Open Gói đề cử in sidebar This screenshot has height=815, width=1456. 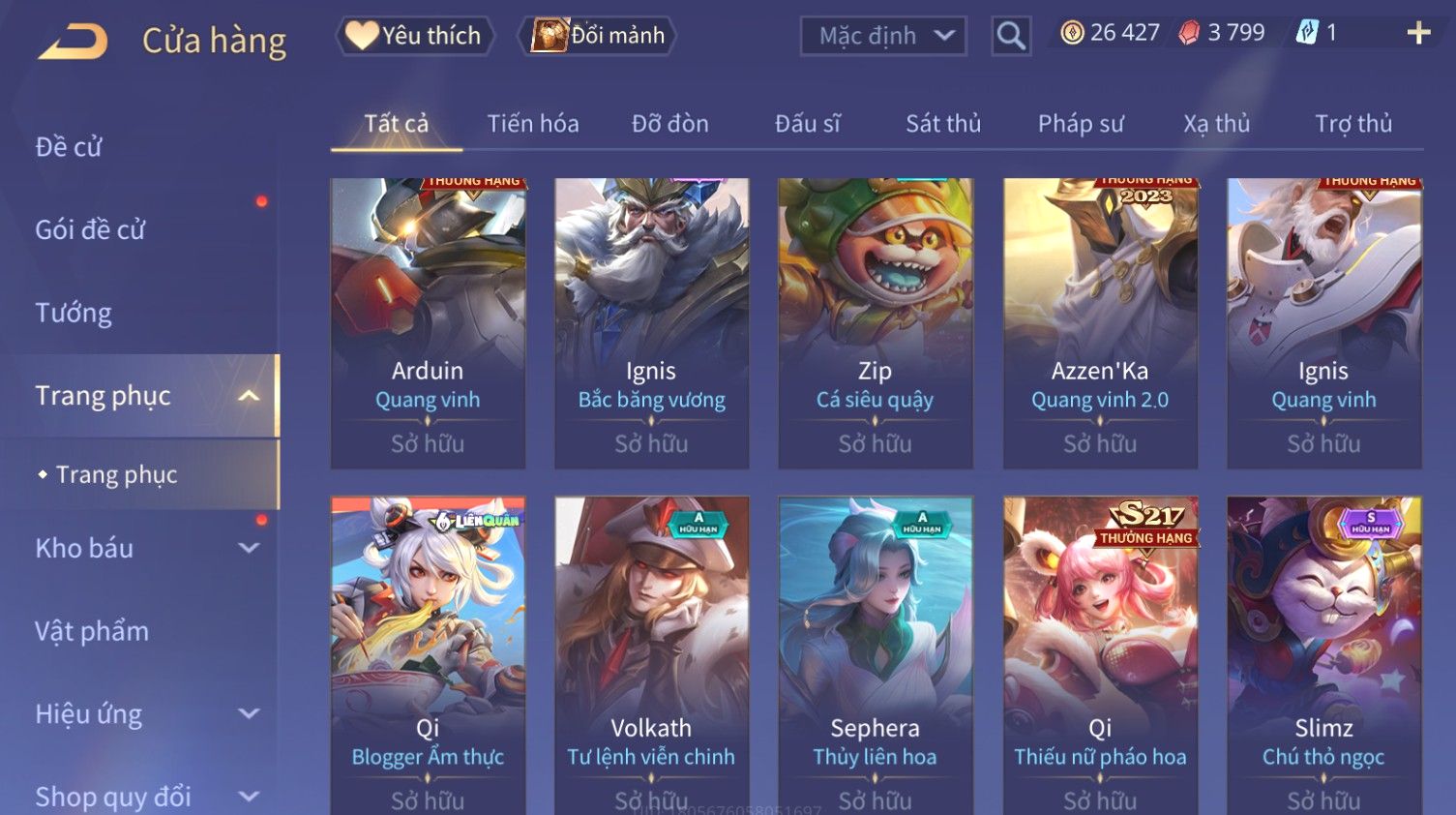[90, 229]
